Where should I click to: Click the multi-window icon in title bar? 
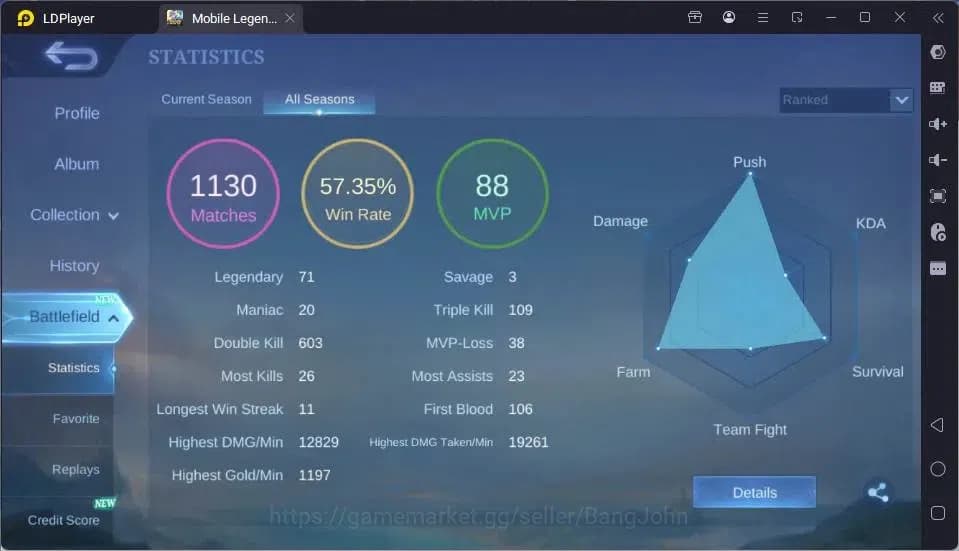(x=796, y=17)
